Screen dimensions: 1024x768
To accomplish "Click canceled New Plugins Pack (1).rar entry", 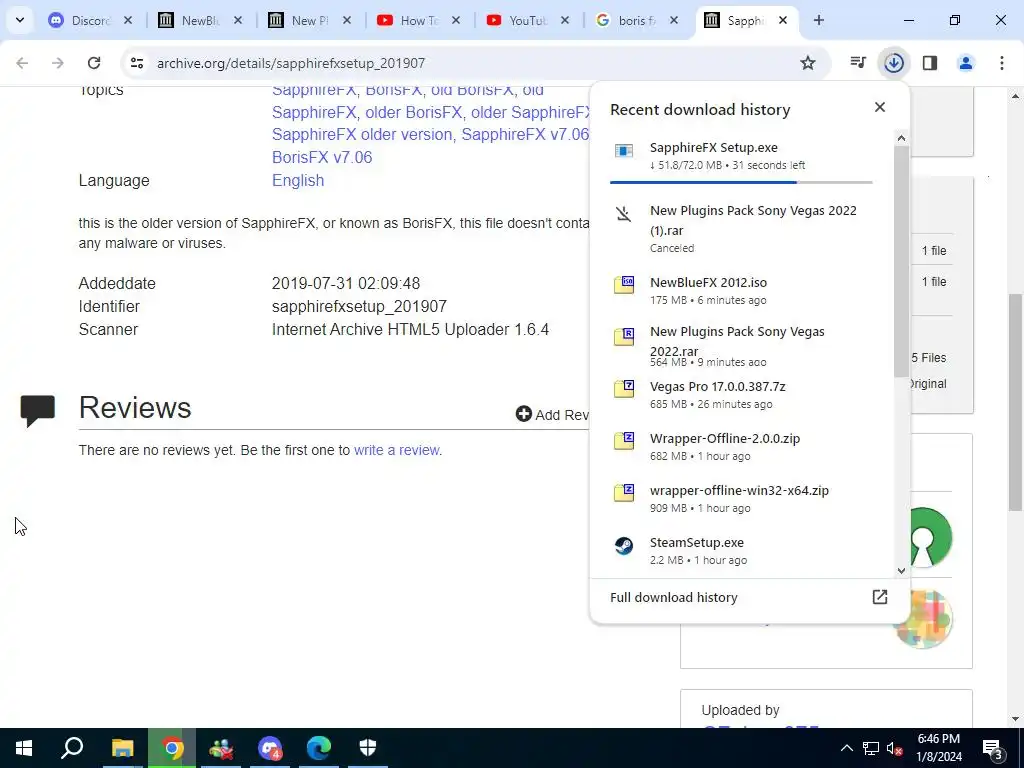I will point(741,229).
